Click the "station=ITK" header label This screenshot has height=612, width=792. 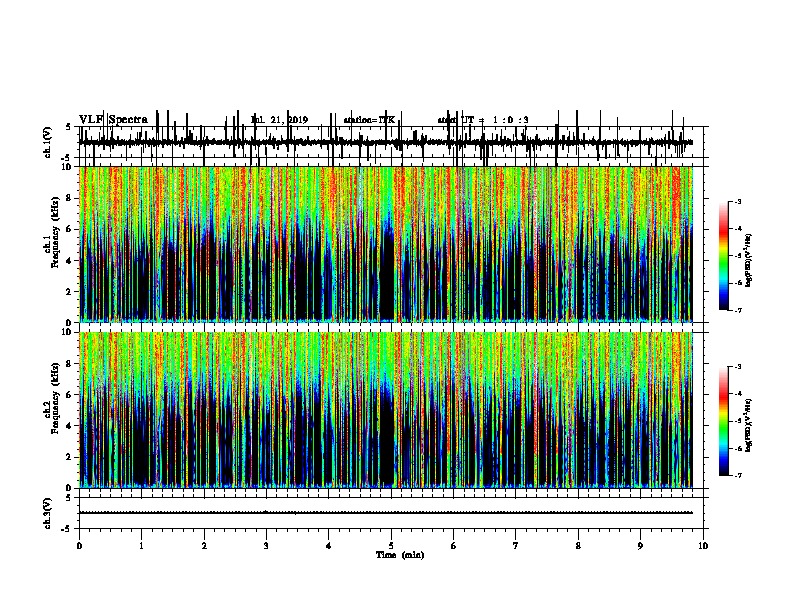369,120
